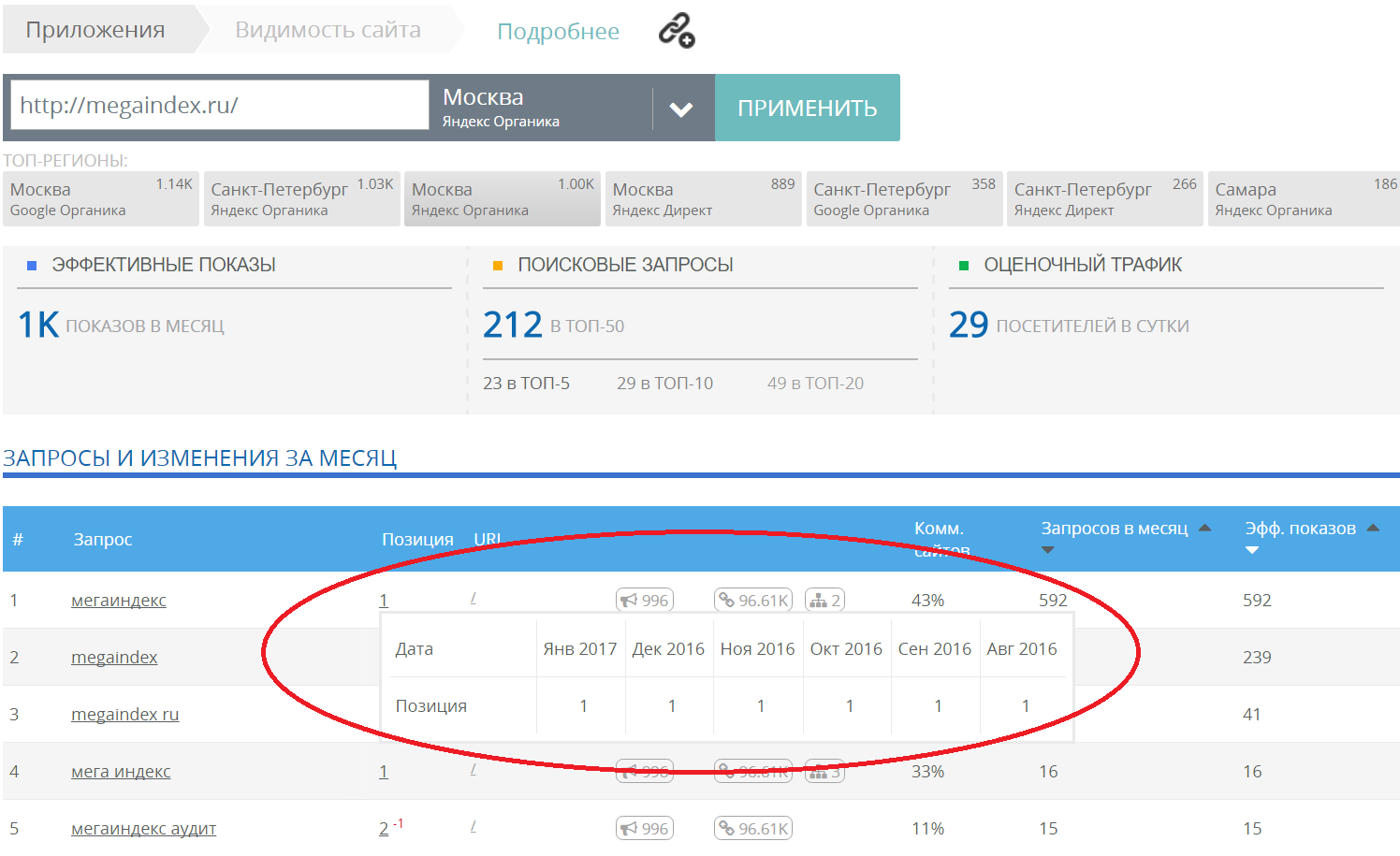Expand the Москва region dropdown arrow
This screenshot has width=1400, height=856.
[x=681, y=109]
